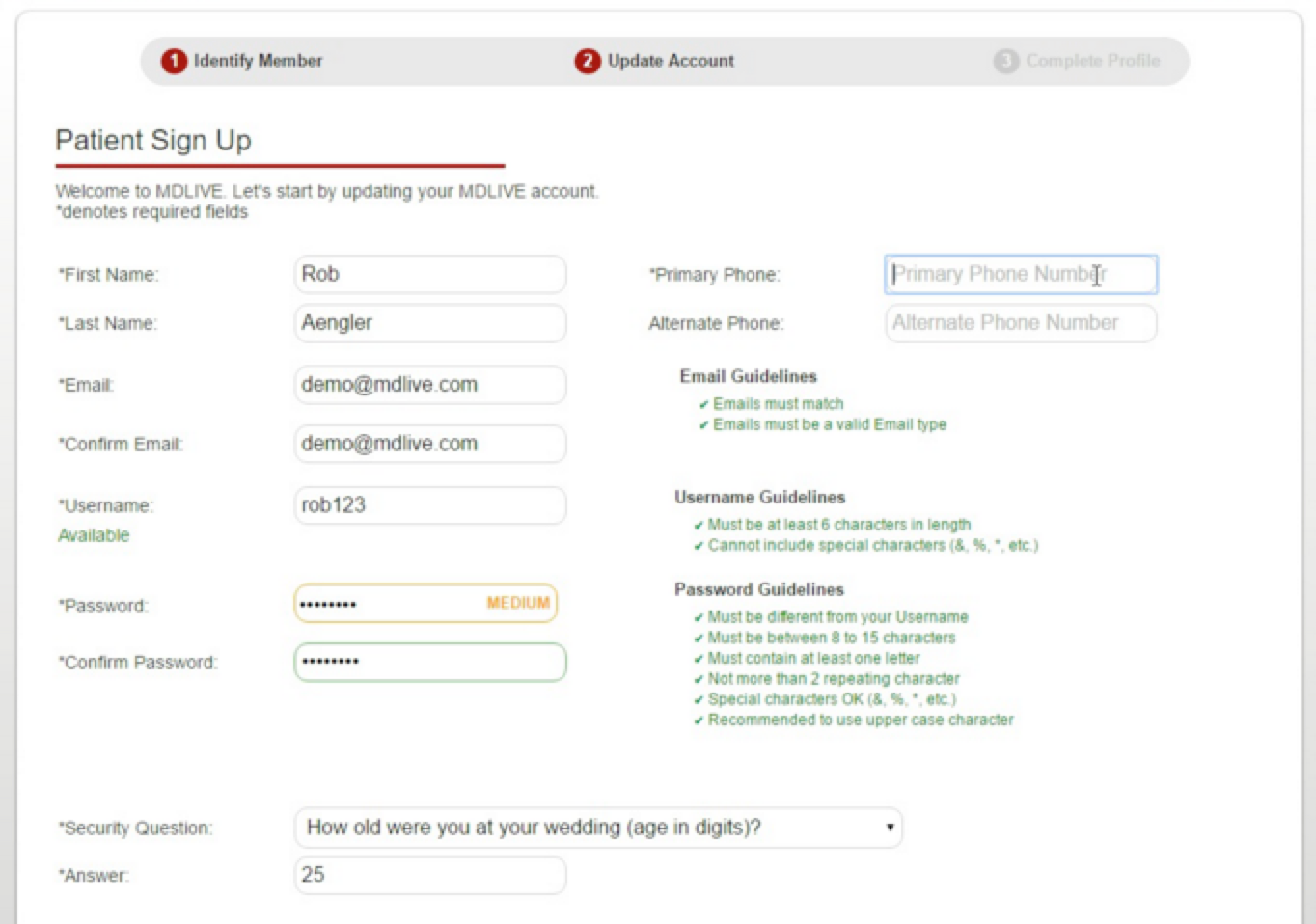Click the *Primary Phone label

[715, 275]
